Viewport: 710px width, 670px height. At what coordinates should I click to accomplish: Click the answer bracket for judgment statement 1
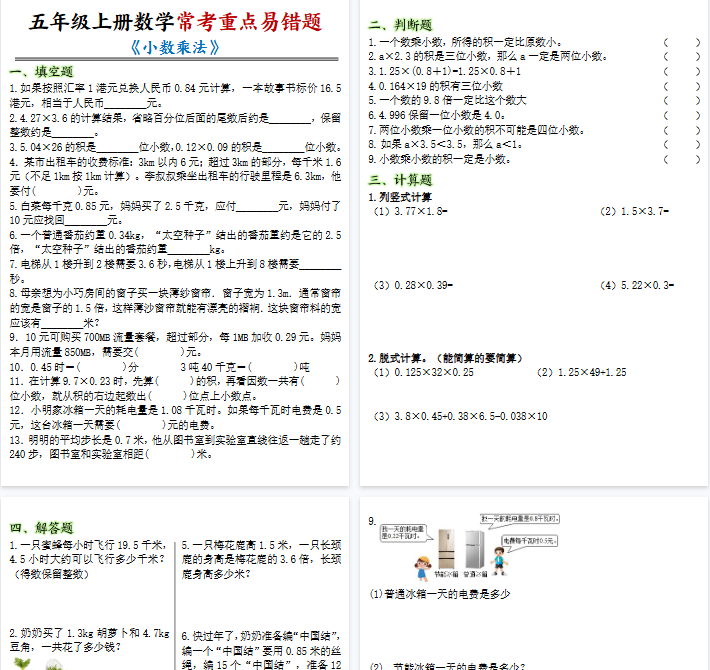[x=682, y=42]
